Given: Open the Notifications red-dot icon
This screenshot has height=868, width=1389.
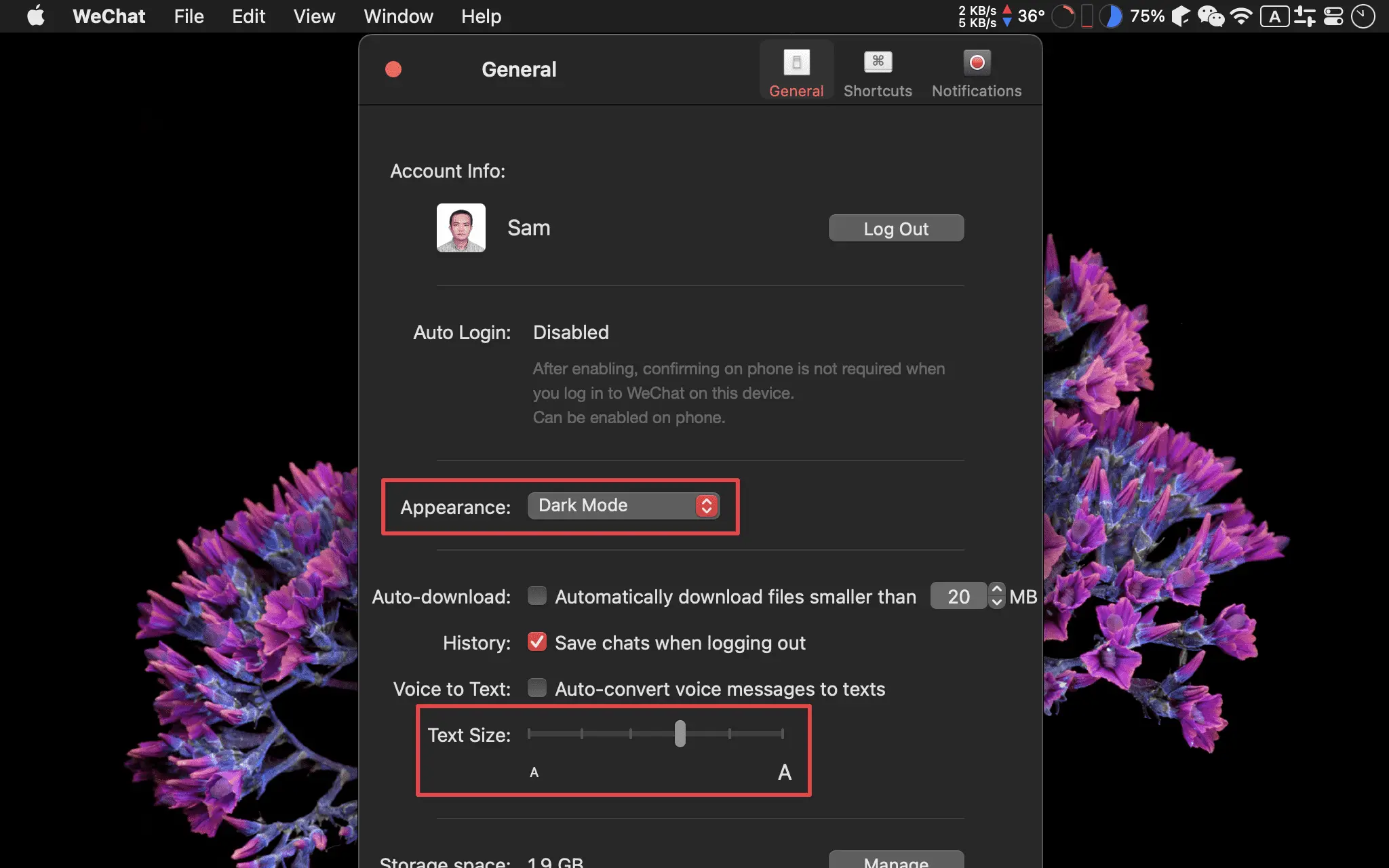Looking at the screenshot, I should pyautogui.click(x=977, y=62).
